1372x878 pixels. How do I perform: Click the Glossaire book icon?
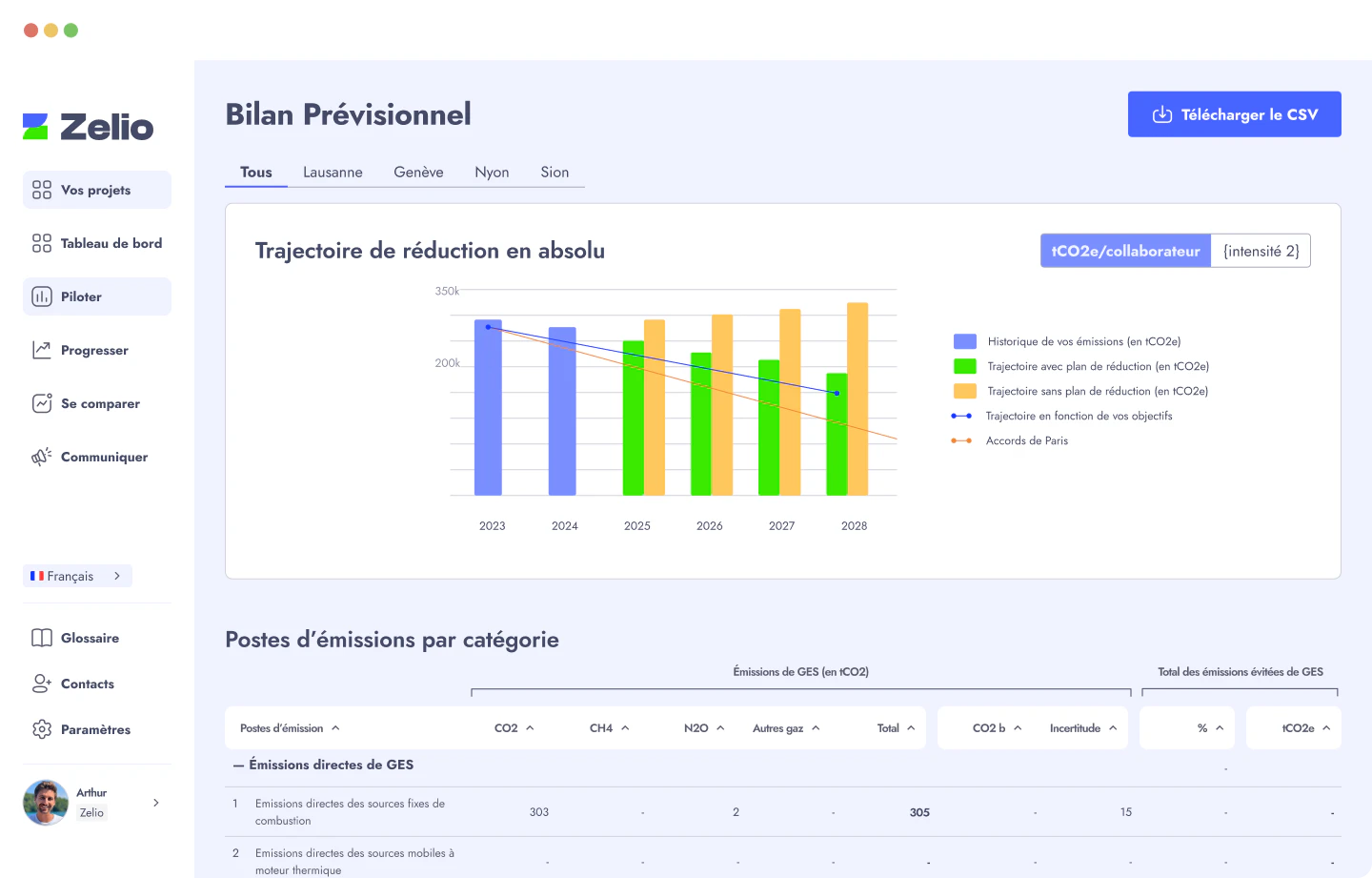41,638
